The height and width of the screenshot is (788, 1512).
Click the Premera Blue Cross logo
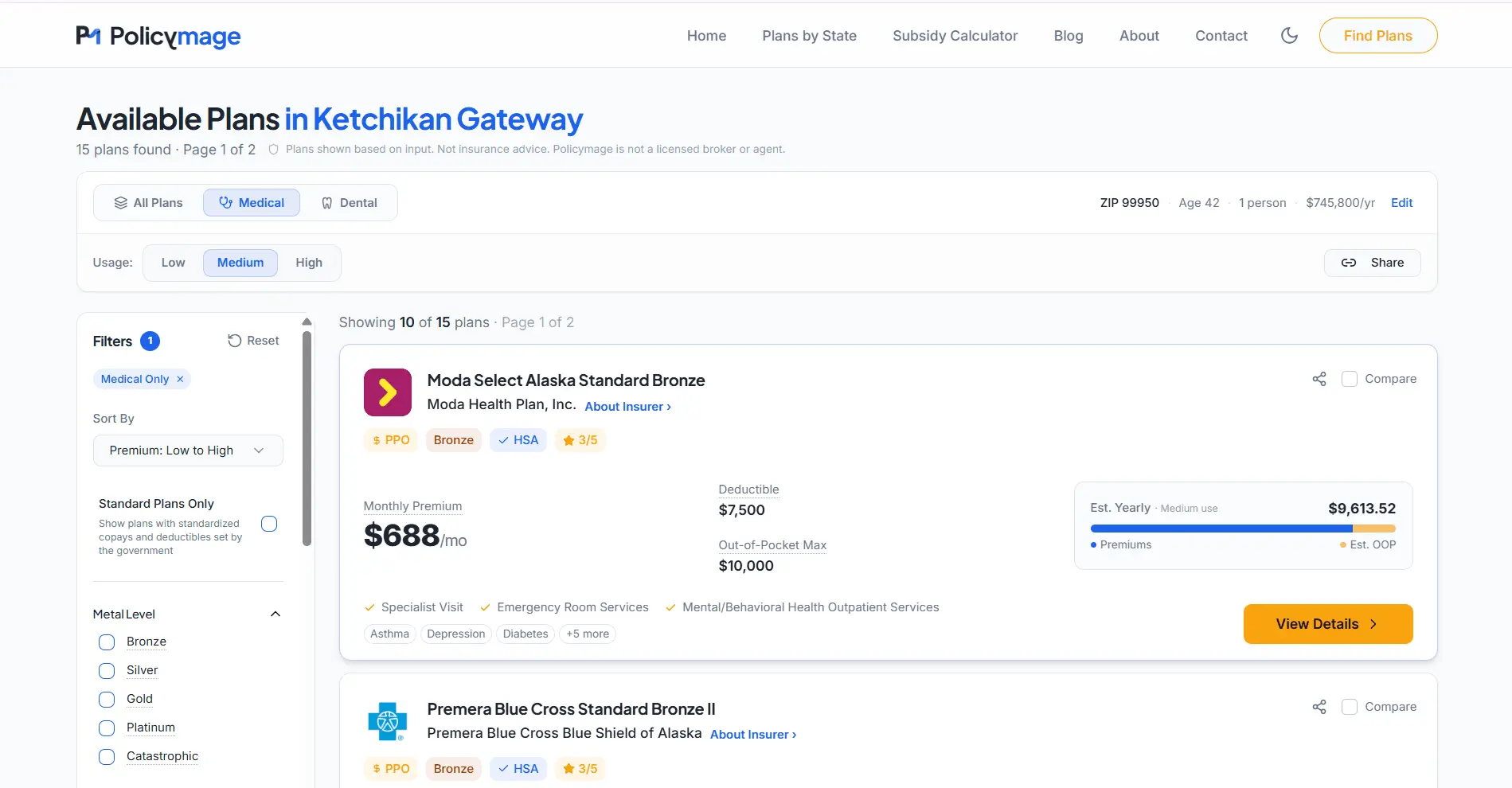tap(388, 721)
